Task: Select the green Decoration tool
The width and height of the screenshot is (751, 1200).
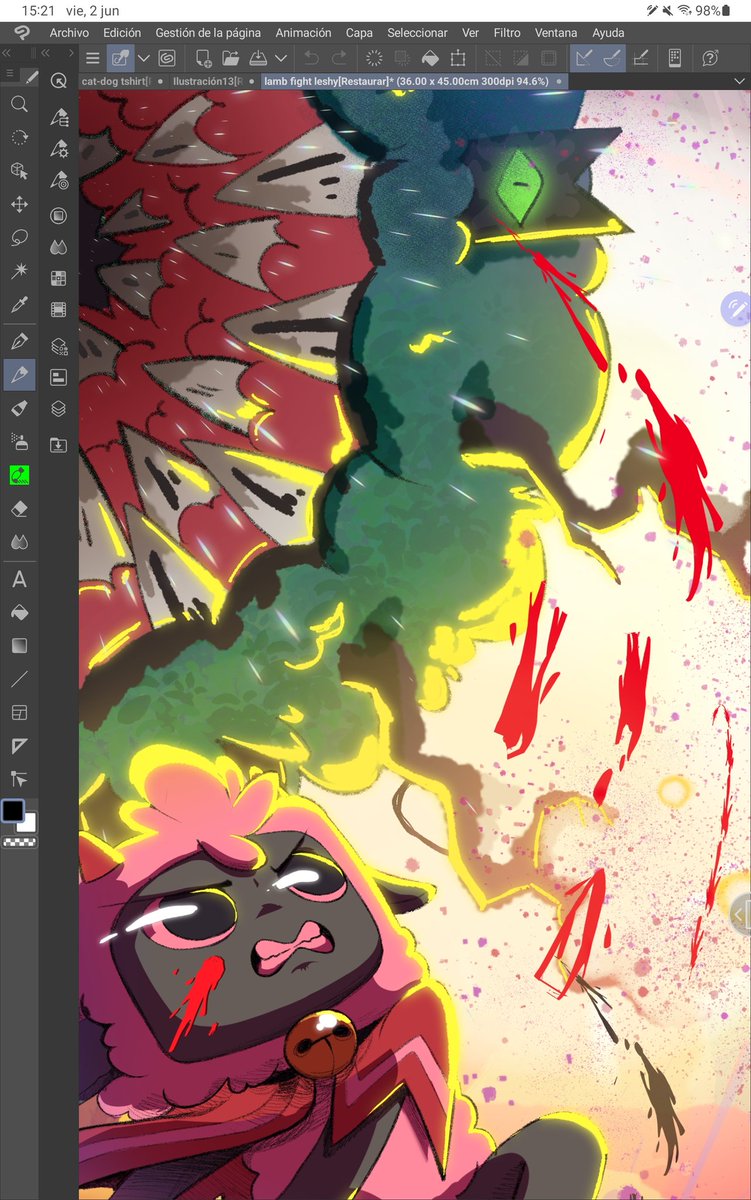Action: 19,475
